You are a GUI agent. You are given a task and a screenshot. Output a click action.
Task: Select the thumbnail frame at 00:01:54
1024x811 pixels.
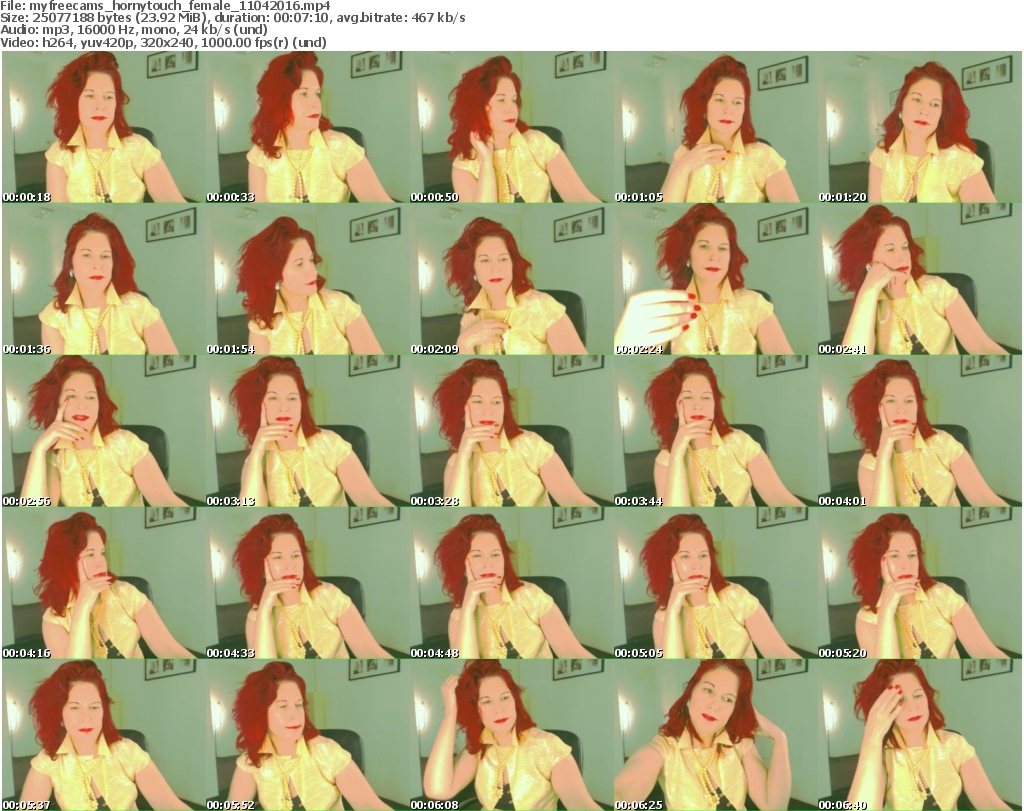(x=308, y=279)
